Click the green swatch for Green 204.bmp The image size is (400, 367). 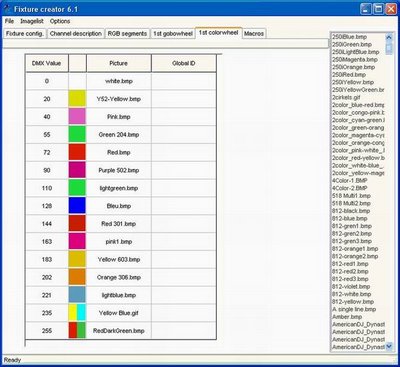click(x=77, y=135)
